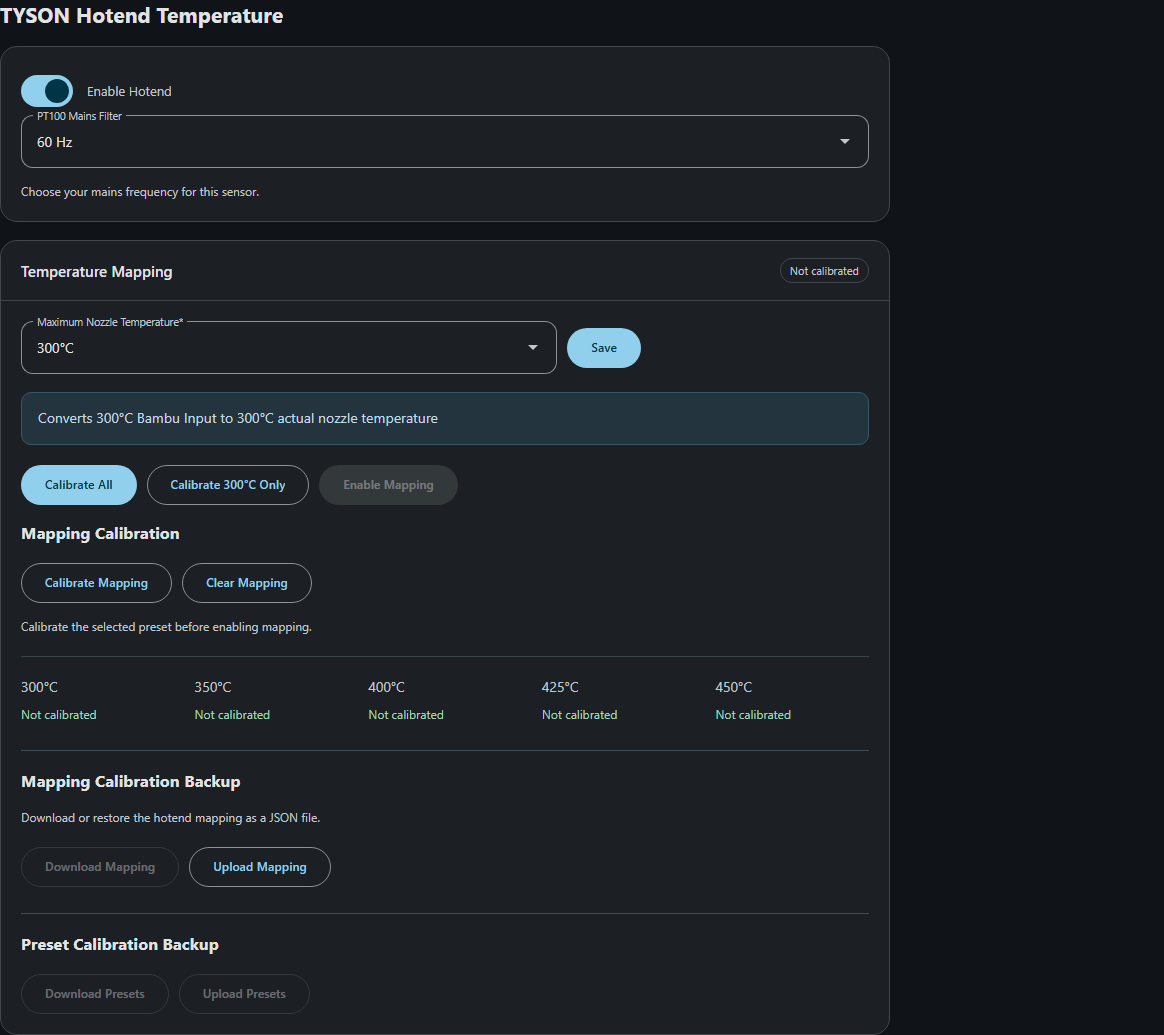Image resolution: width=1164 pixels, height=1035 pixels.
Task: Click the 400°C preset label
Action: [387, 687]
